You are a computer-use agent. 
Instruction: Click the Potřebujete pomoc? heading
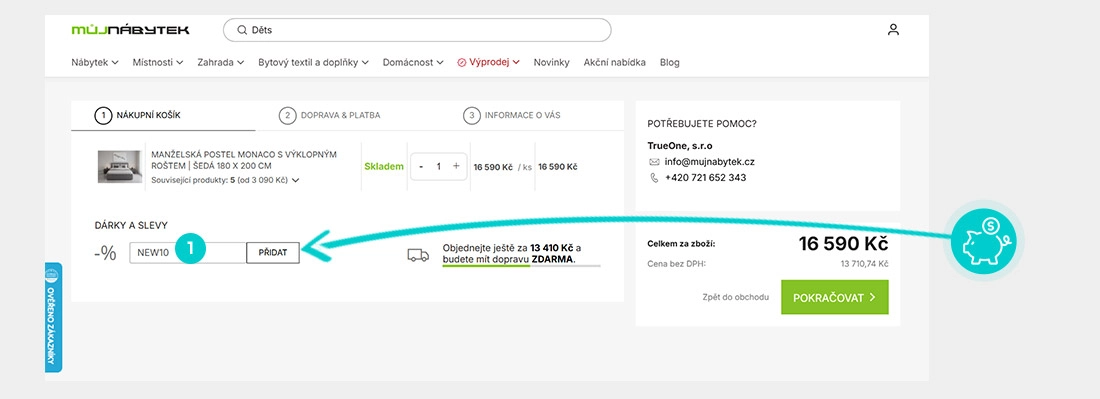[x=702, y=124]
